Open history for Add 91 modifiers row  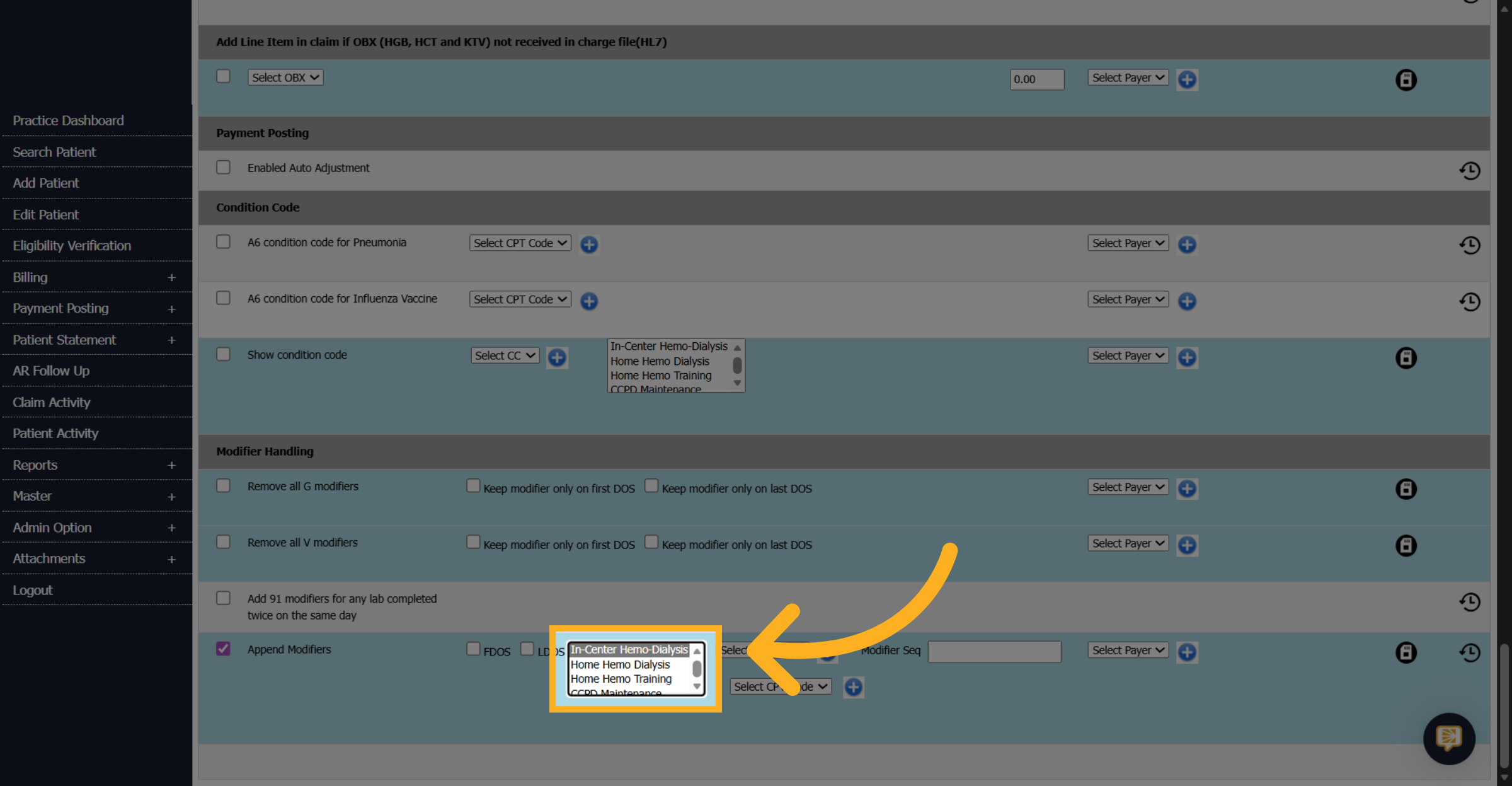point(1469,602)
